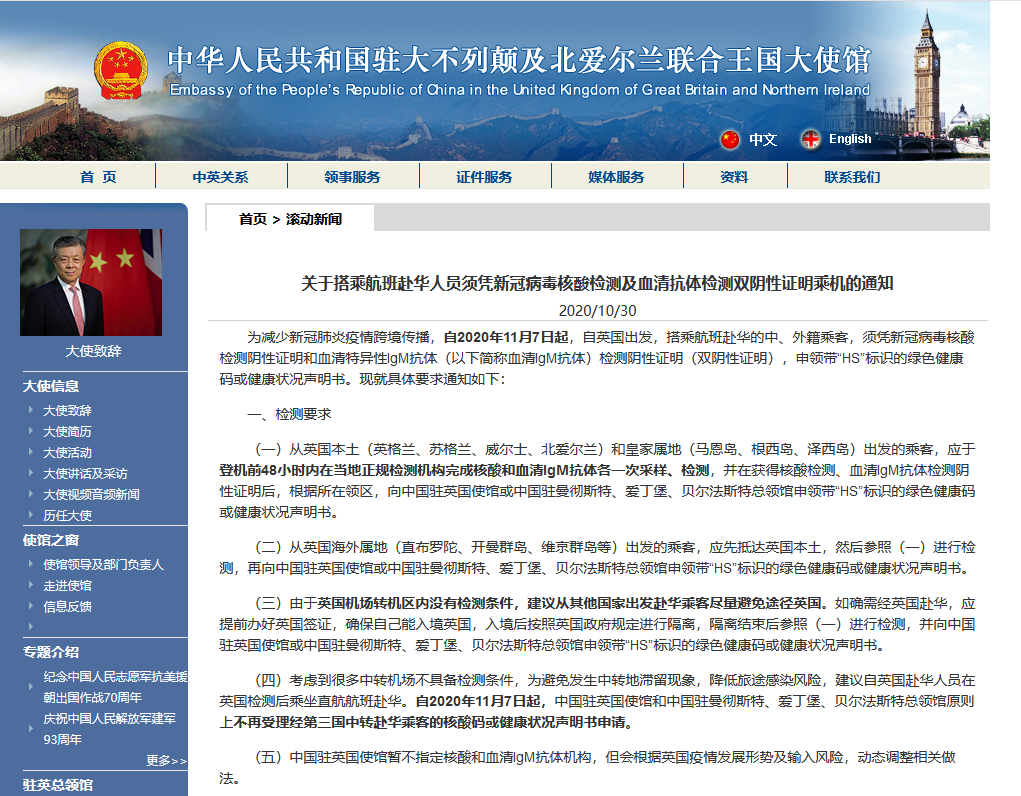This screenshot has width=1021, height=796.
Task: Click the arrow bullet beside 大使简历
Action: pyautogui.click(x=32, y=432)
